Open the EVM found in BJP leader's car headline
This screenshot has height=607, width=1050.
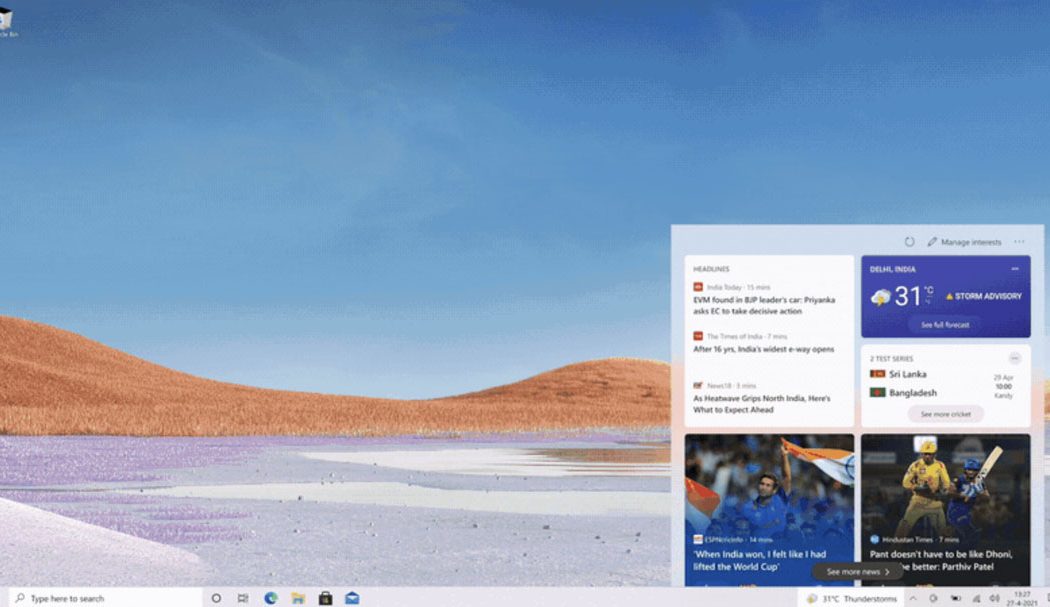764,305
